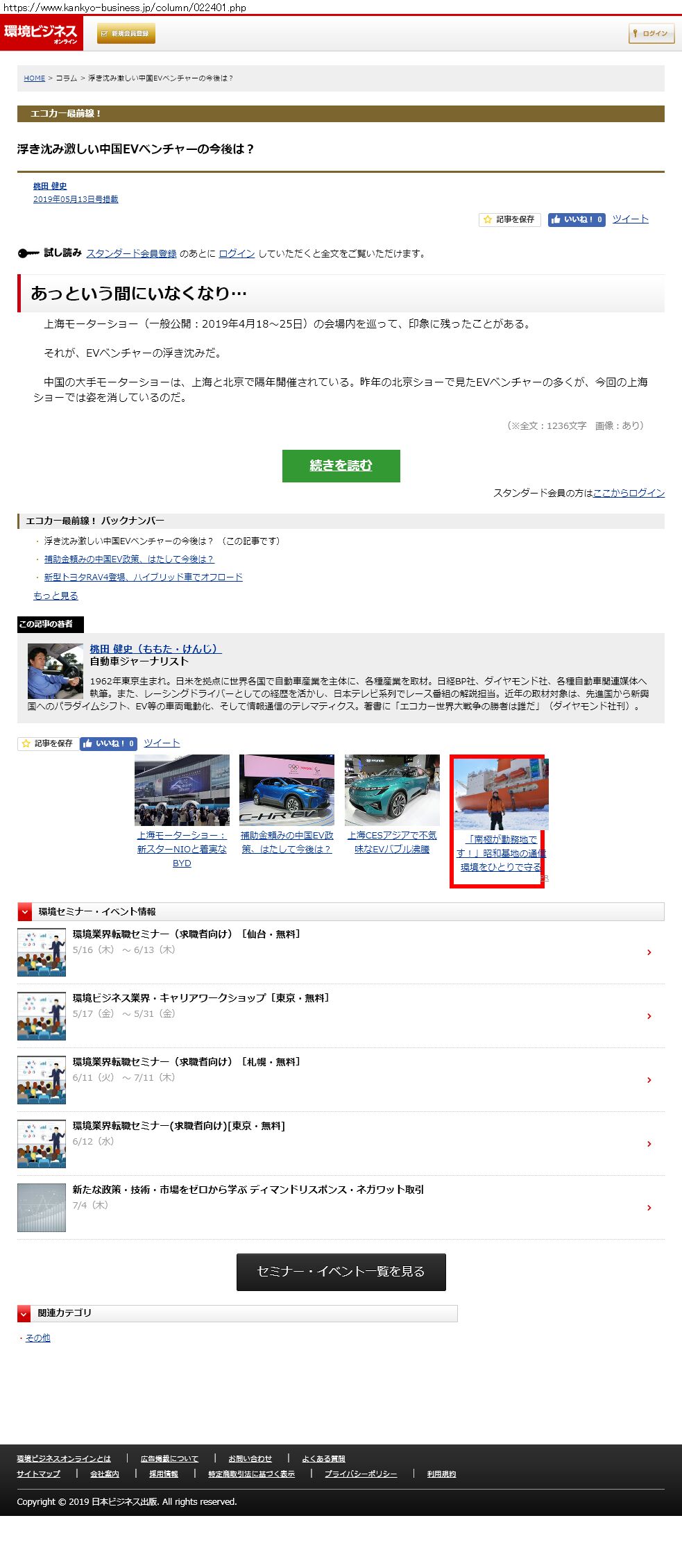Open the Antarctic ship photo thumbnail
Image resolution: width=682 pixels, height=1568 pixels.
501,794
